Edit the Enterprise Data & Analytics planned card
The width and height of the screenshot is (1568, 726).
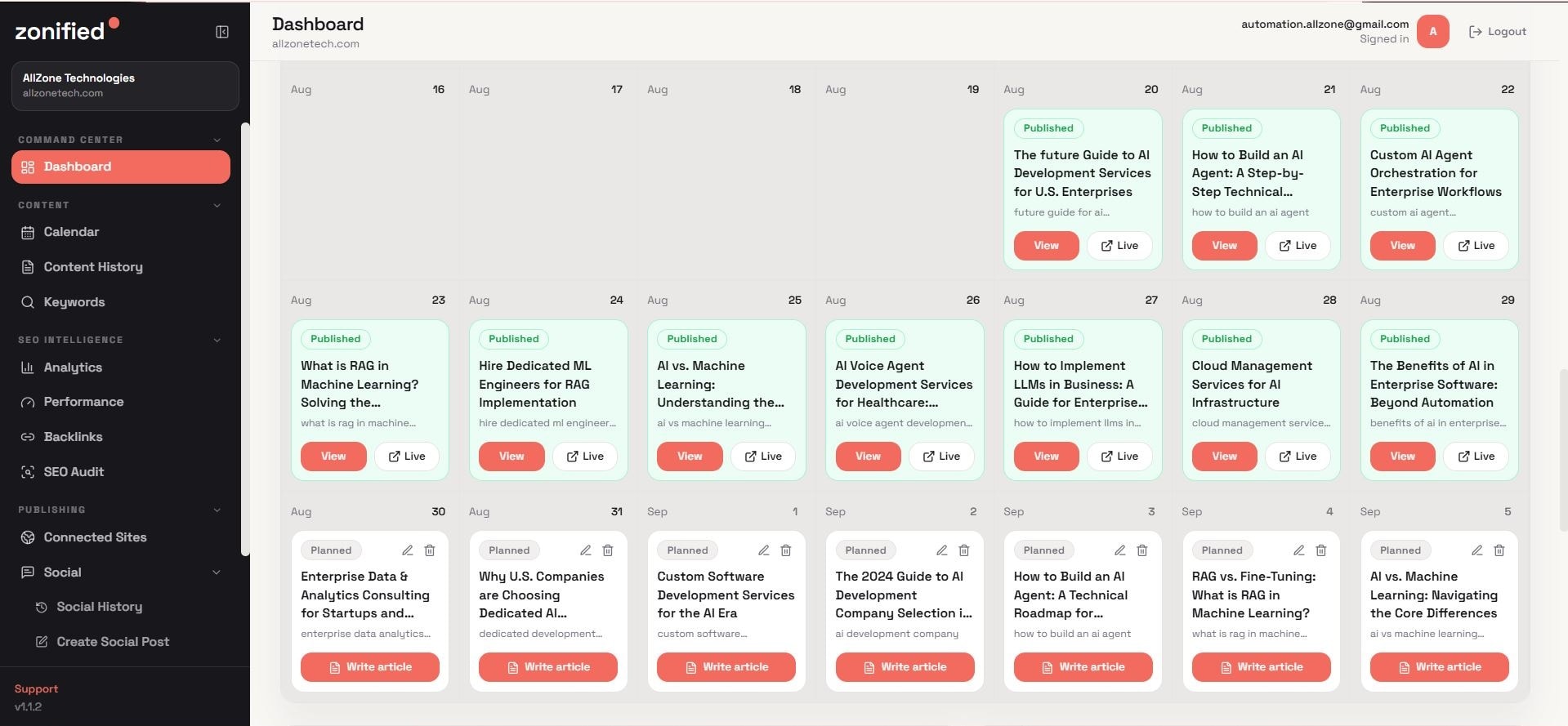pos(407,550)
